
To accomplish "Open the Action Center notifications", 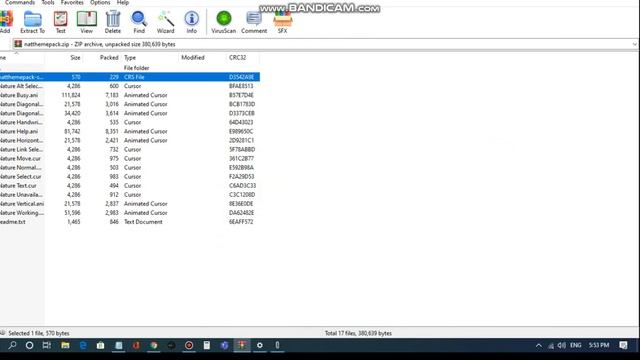I will [623, 345].
